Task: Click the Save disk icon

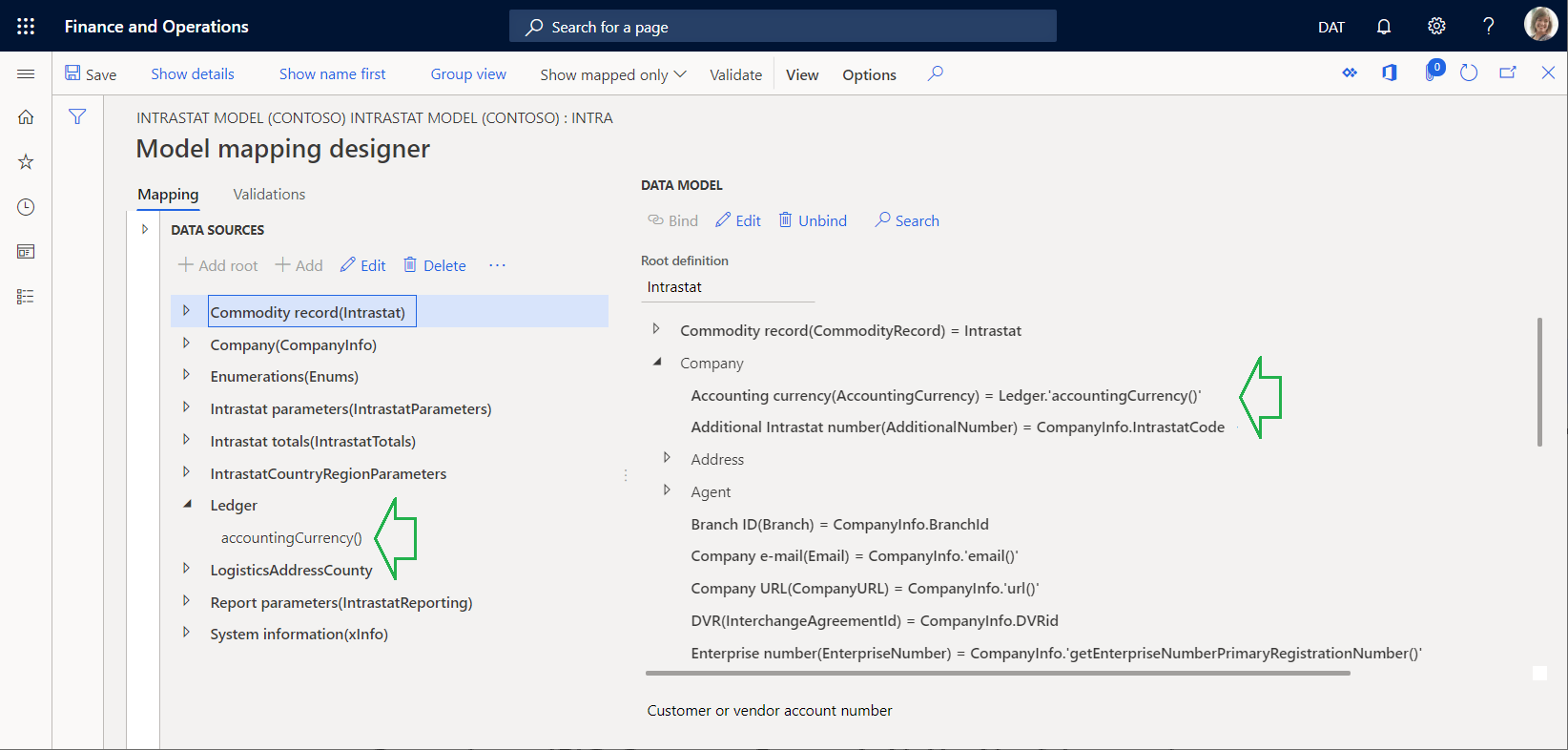Action: click(72, 73)
